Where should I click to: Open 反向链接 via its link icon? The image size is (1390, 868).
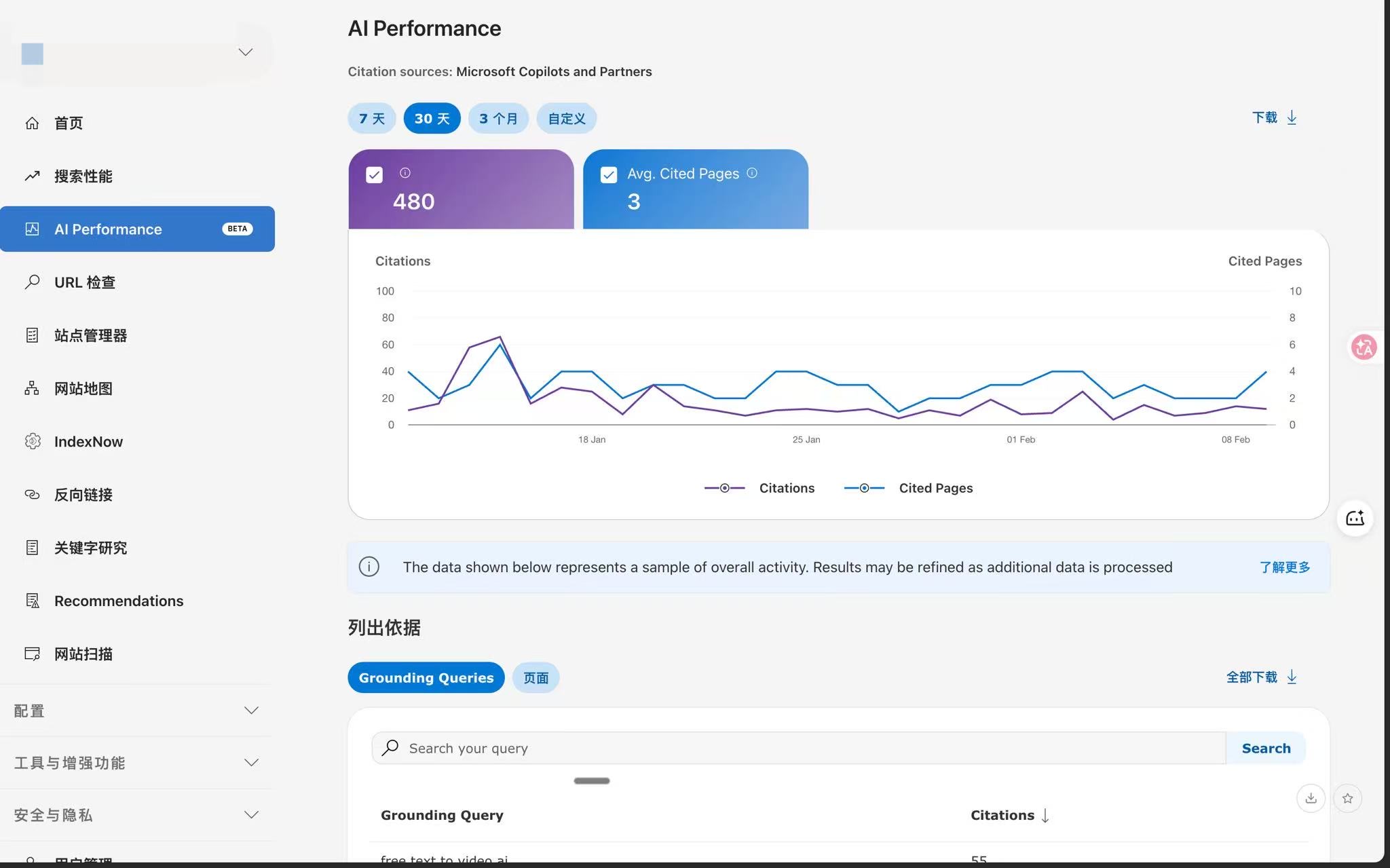32,494
